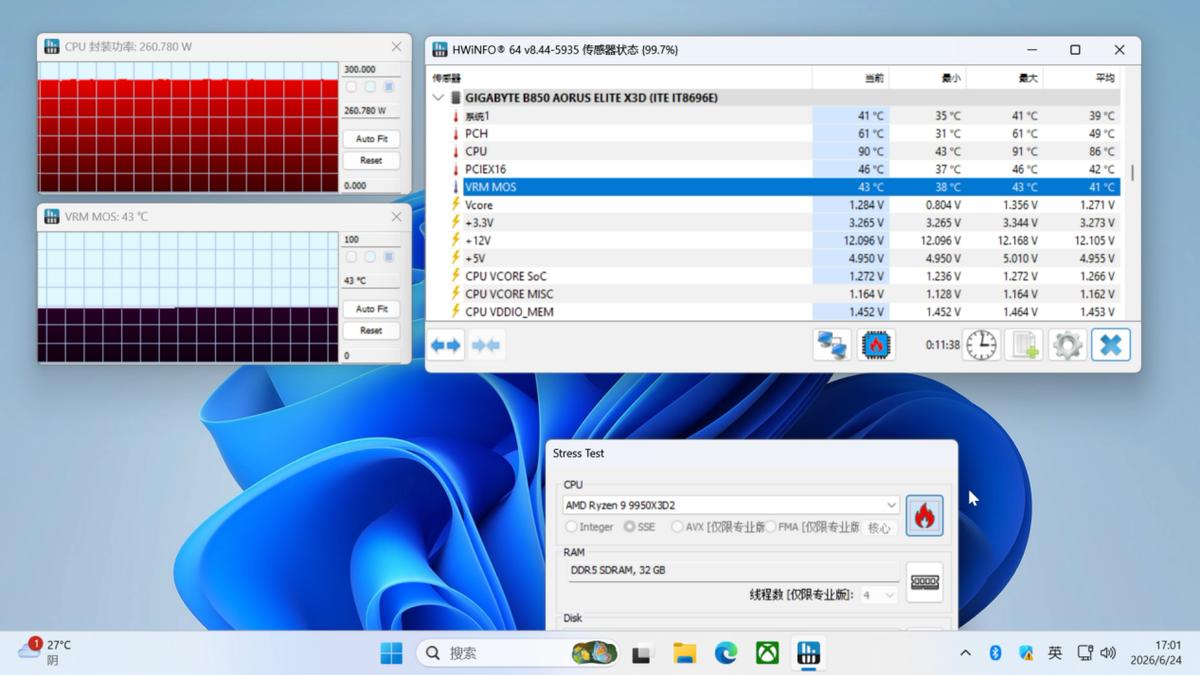Select the CPU VCORE MISC row
1200x675 pixels.
pos(775,294)
